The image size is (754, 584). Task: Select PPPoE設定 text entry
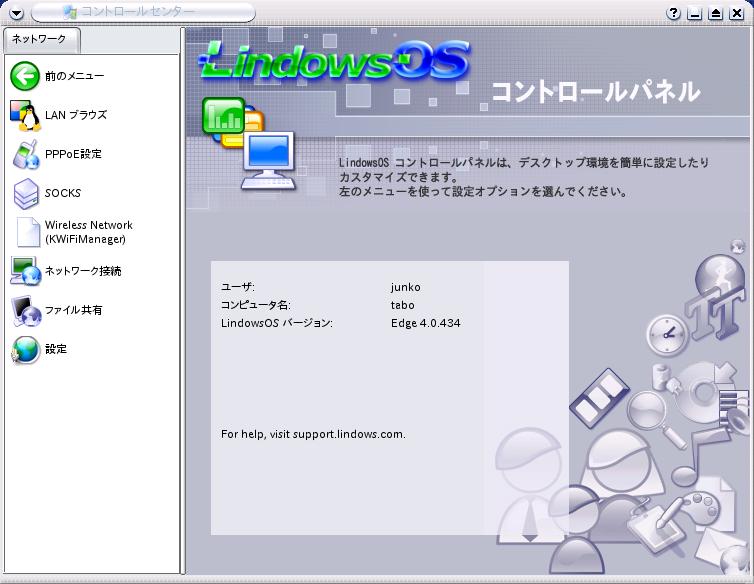(x=73, y=154)
